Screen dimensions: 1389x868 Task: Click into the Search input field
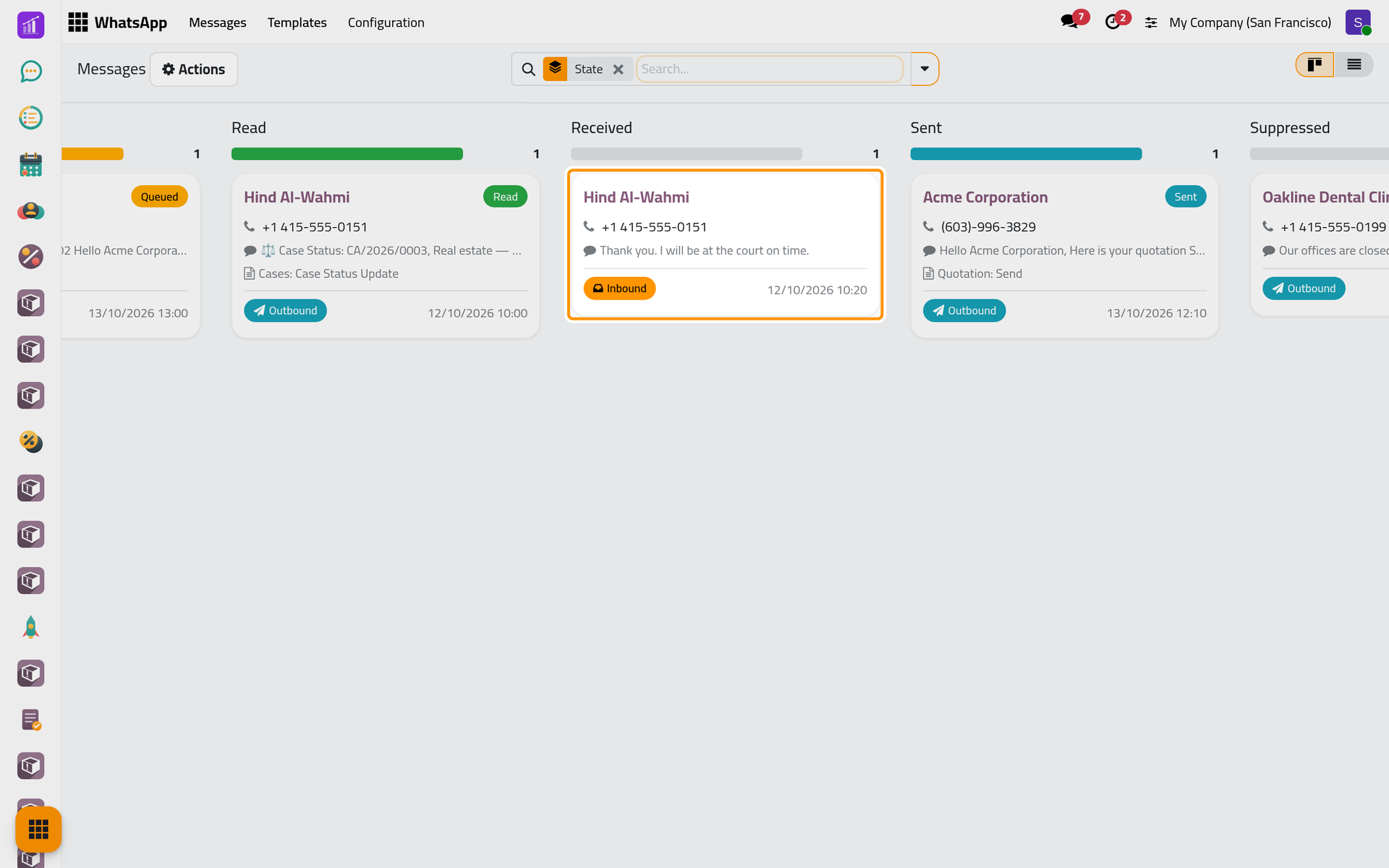pyautogui.click(x=769, y=69)
